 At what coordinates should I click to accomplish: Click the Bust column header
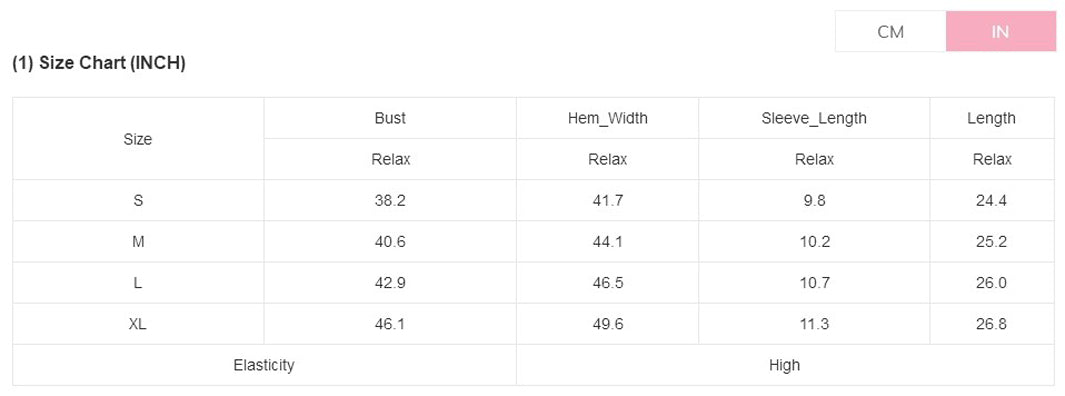(x=390, y=118)
